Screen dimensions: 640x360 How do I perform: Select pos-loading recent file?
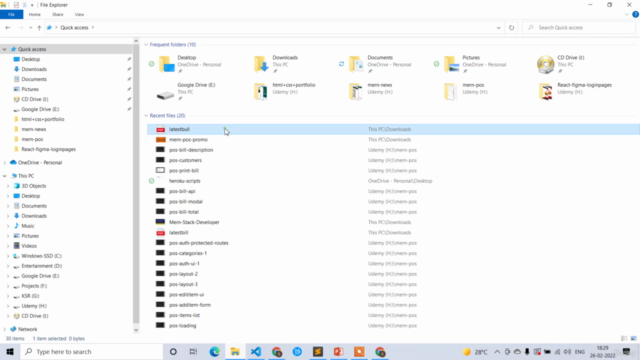pyautogui.click(x=182, y=326)
